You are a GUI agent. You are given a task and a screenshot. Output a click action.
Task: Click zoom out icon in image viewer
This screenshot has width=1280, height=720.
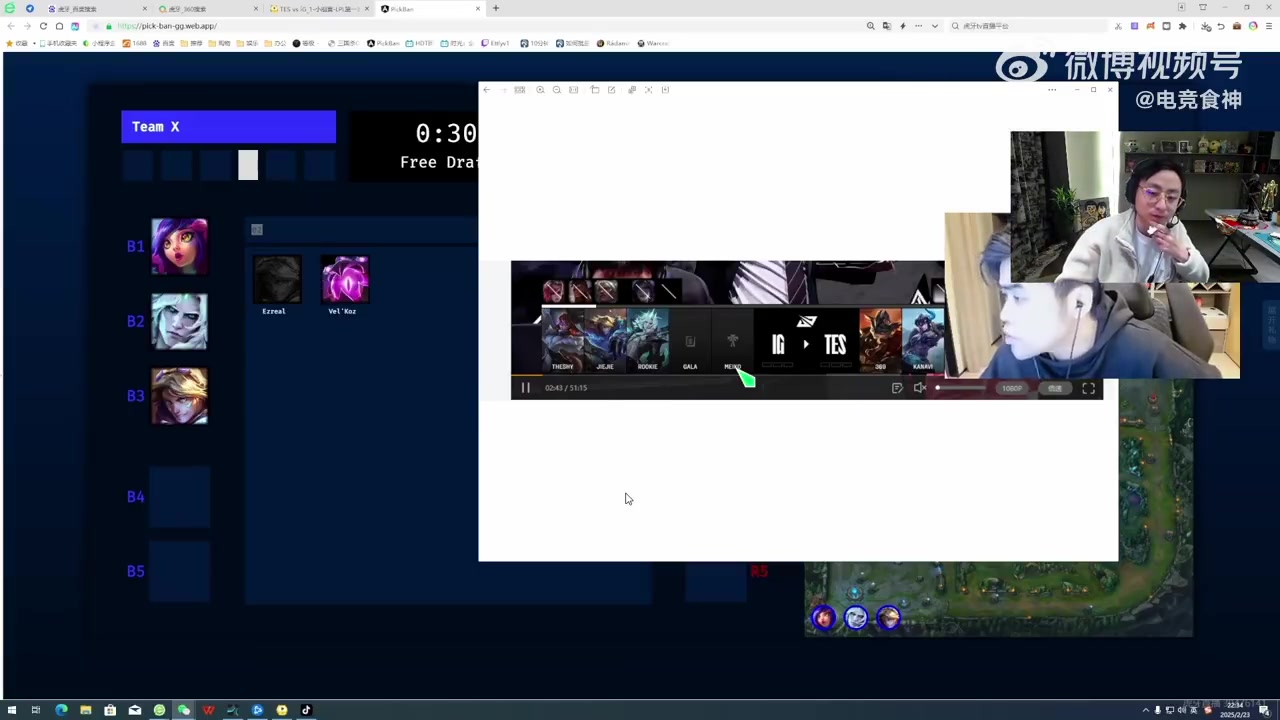tap(557, 90)
